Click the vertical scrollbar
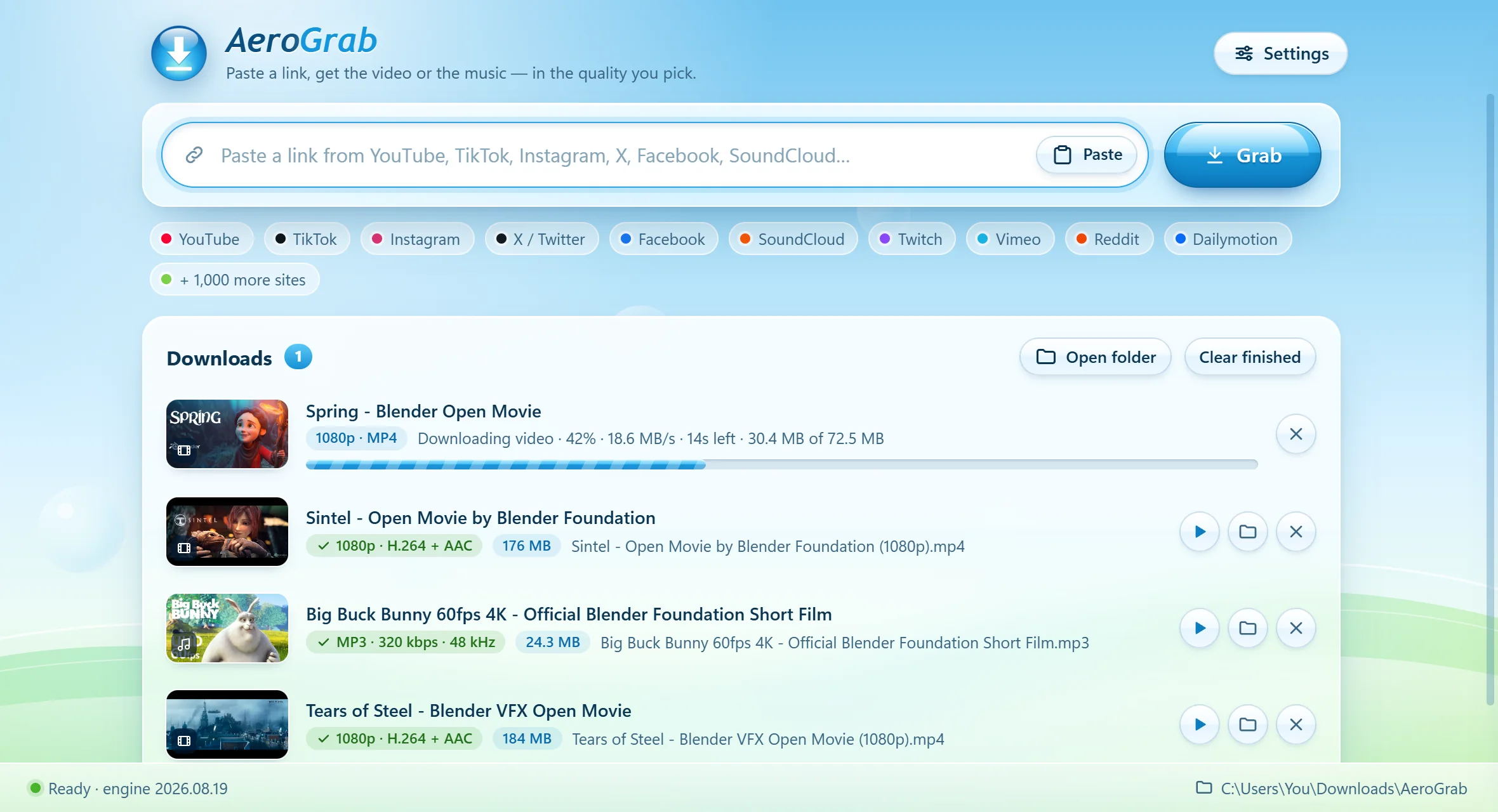1498x812 pixels. point(1490,400)
